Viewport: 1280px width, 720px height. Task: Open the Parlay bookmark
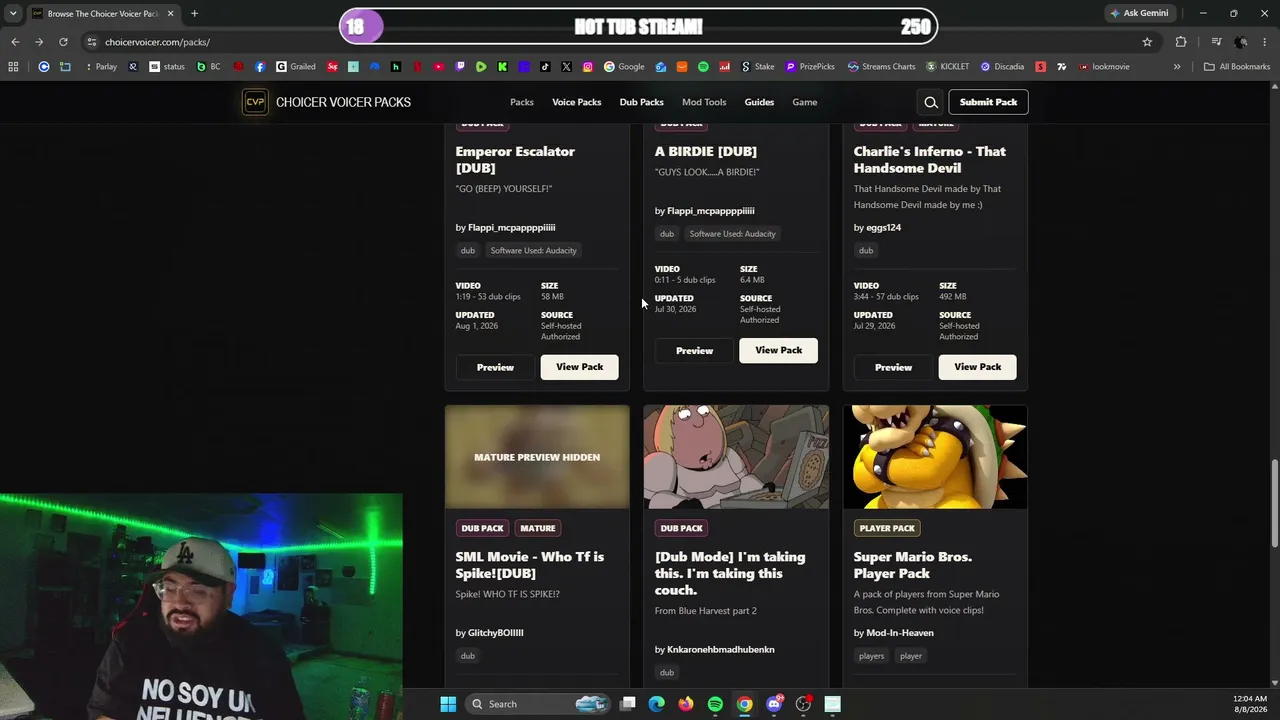pyautogui.click(x=101, y=67)
